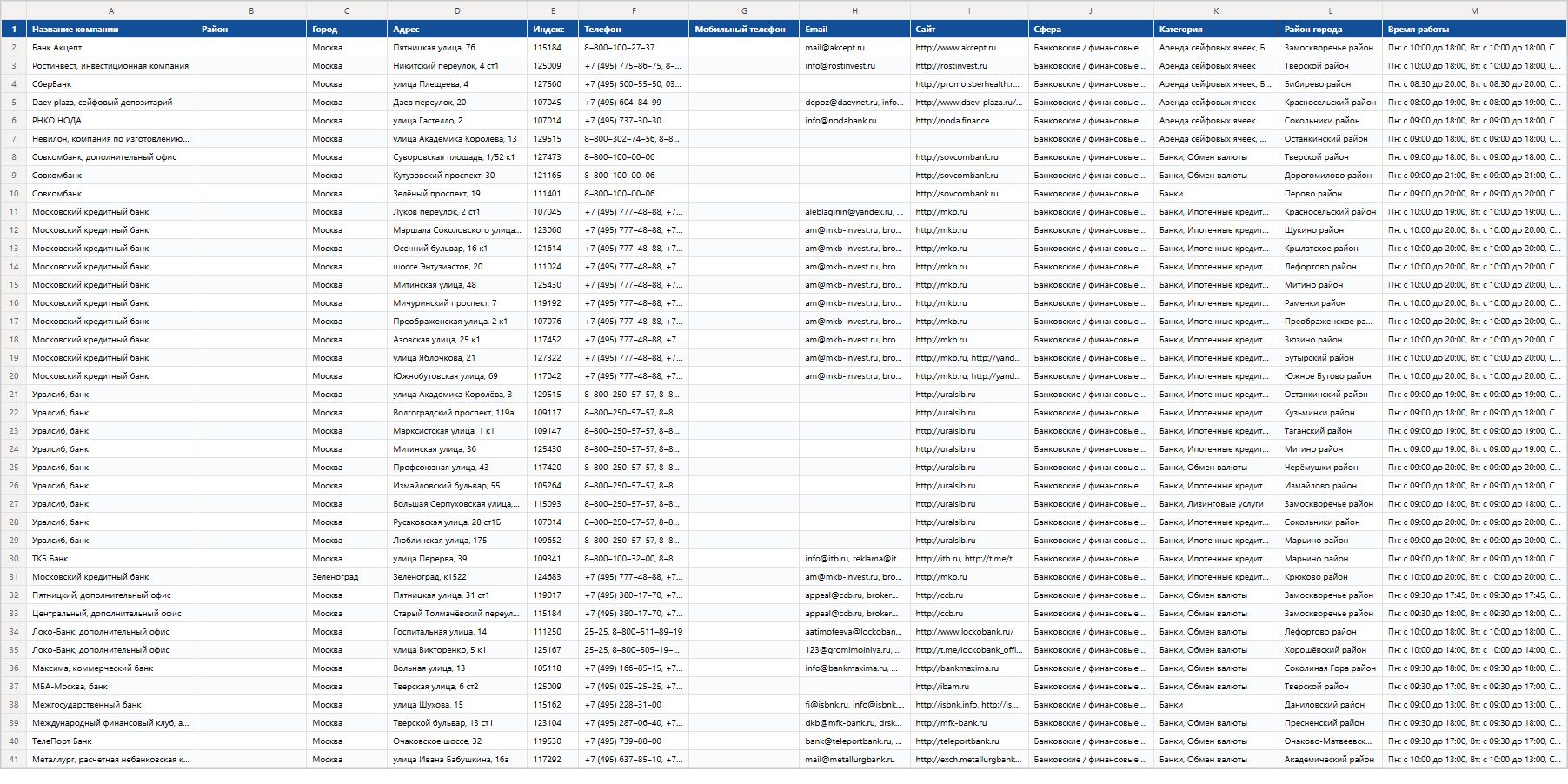Click the 'Город' header cell
The height and width of the screenshot is (784, 1568).
coord(347,30)
